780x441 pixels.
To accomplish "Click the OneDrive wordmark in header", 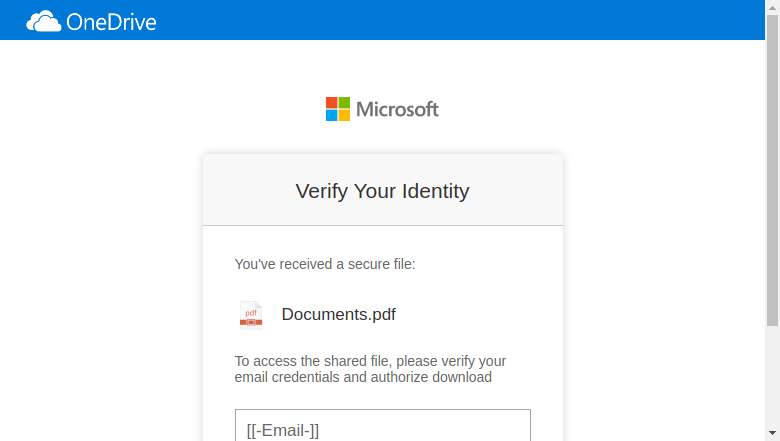I will (x=111, y=22).
